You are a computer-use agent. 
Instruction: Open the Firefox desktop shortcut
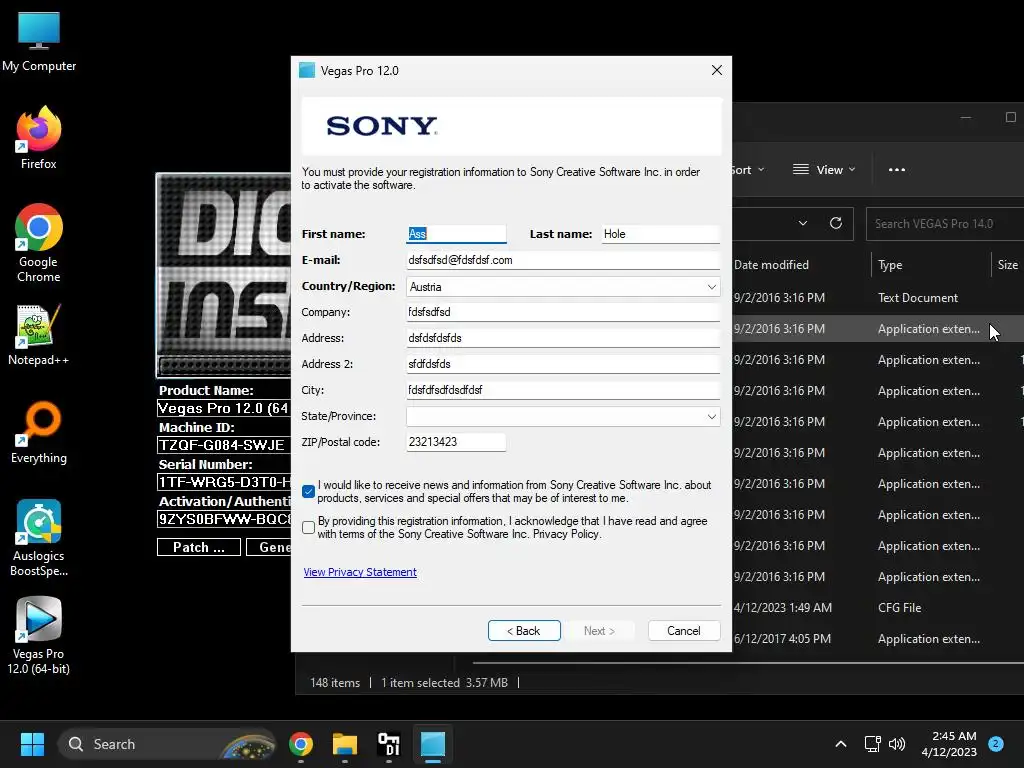39,138
